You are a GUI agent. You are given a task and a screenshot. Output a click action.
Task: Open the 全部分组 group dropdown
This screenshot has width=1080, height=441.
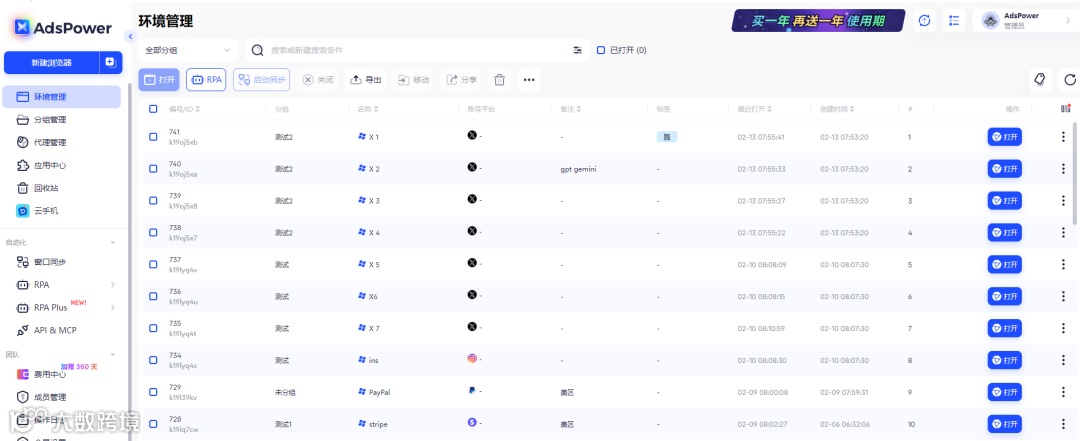coord(188,50)
